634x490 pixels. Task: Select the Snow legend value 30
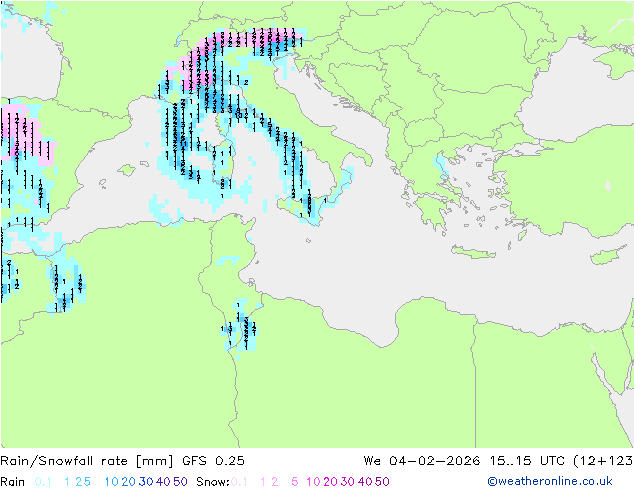(x=348, y=482)
